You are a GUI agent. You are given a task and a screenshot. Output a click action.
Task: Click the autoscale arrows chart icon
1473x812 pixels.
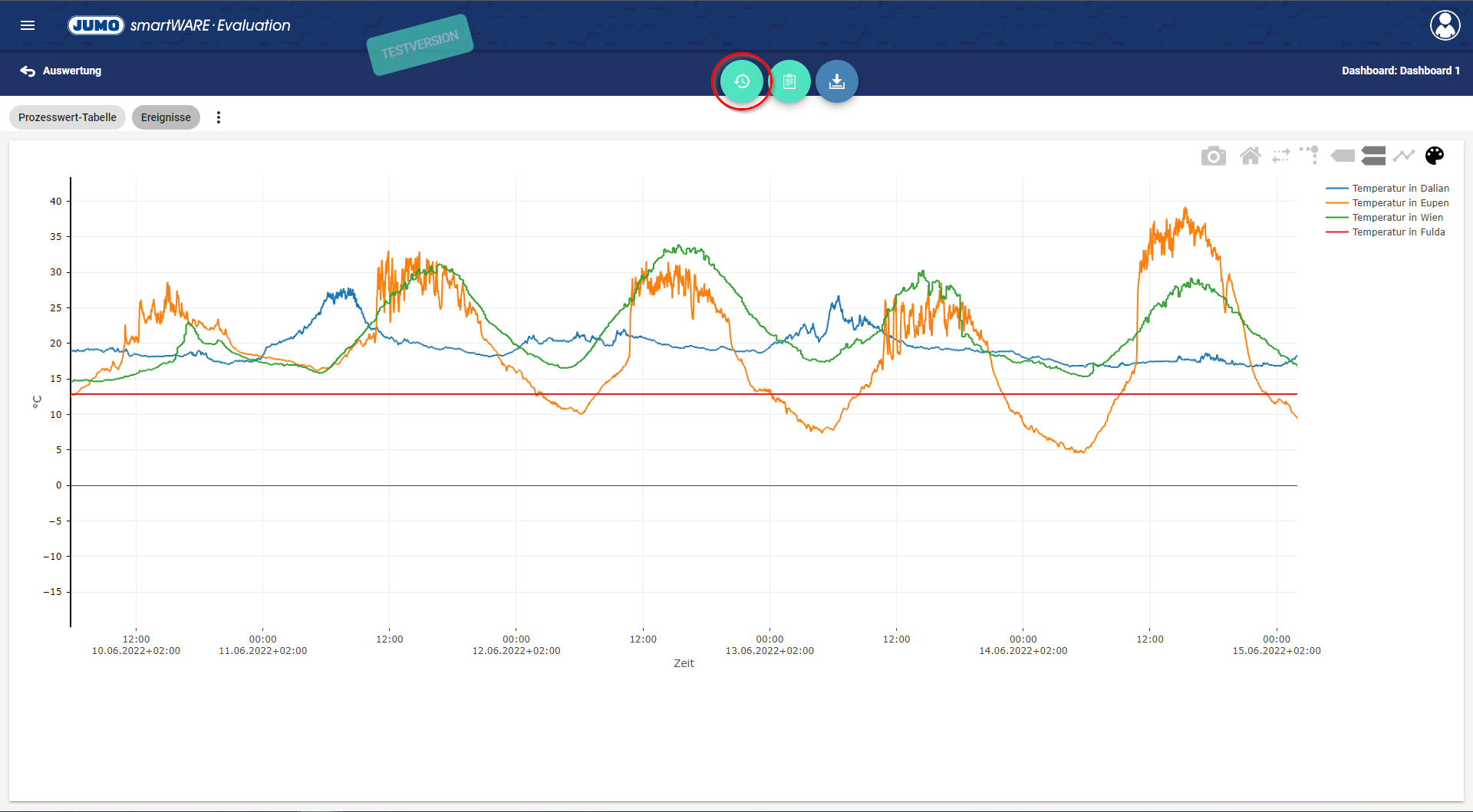coord(1280,156)
